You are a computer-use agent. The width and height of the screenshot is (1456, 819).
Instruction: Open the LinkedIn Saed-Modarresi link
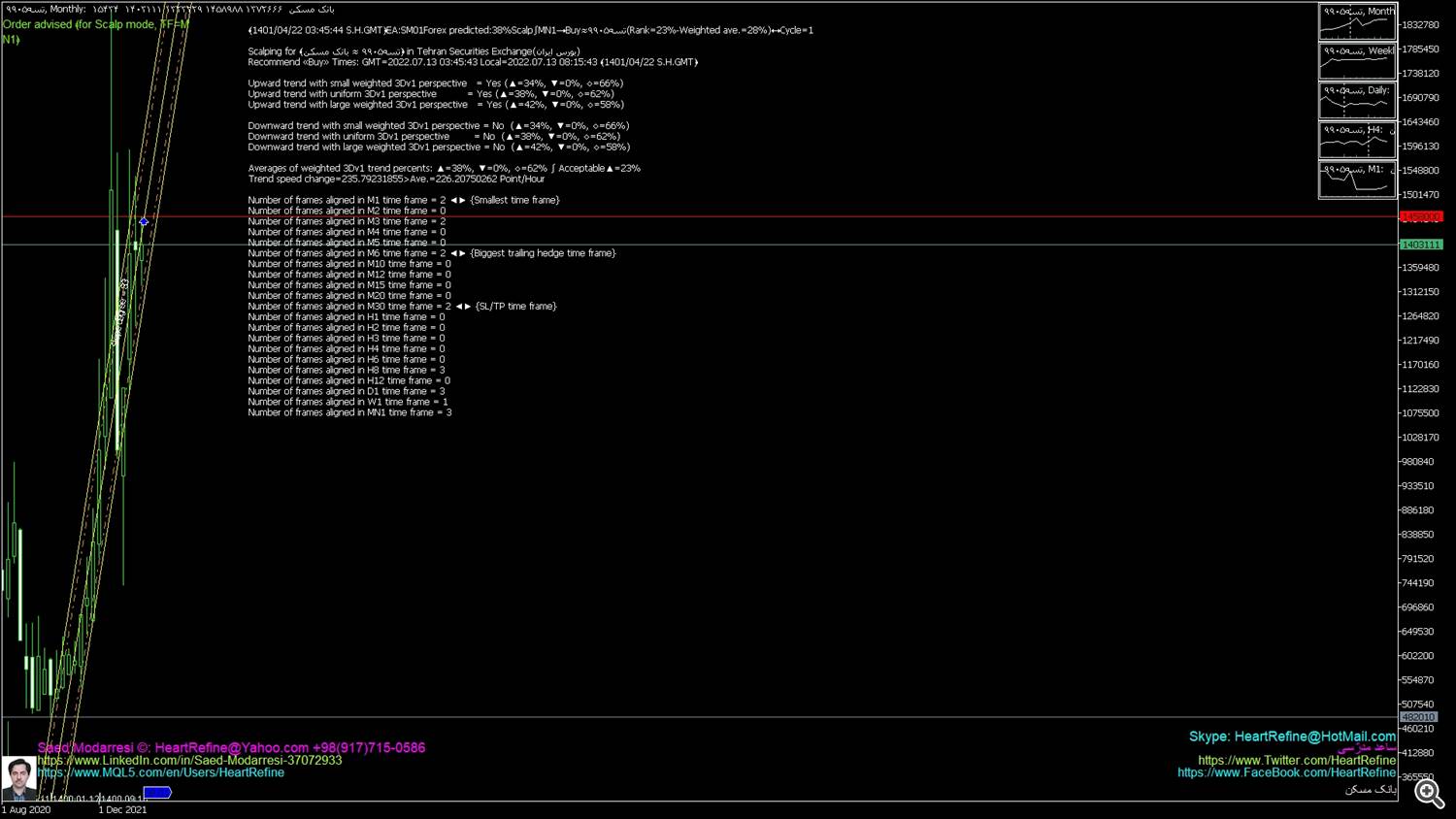[x=190, y=761]
